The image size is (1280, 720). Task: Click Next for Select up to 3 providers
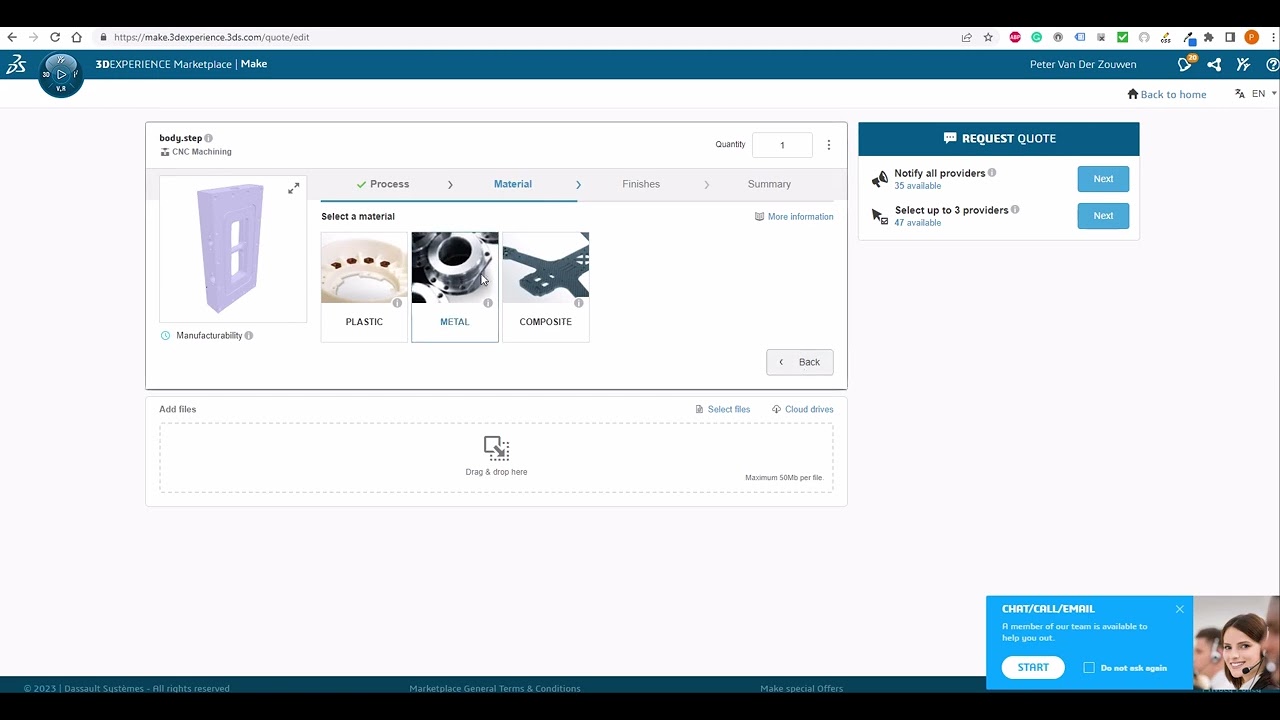tap(1103, 216)
